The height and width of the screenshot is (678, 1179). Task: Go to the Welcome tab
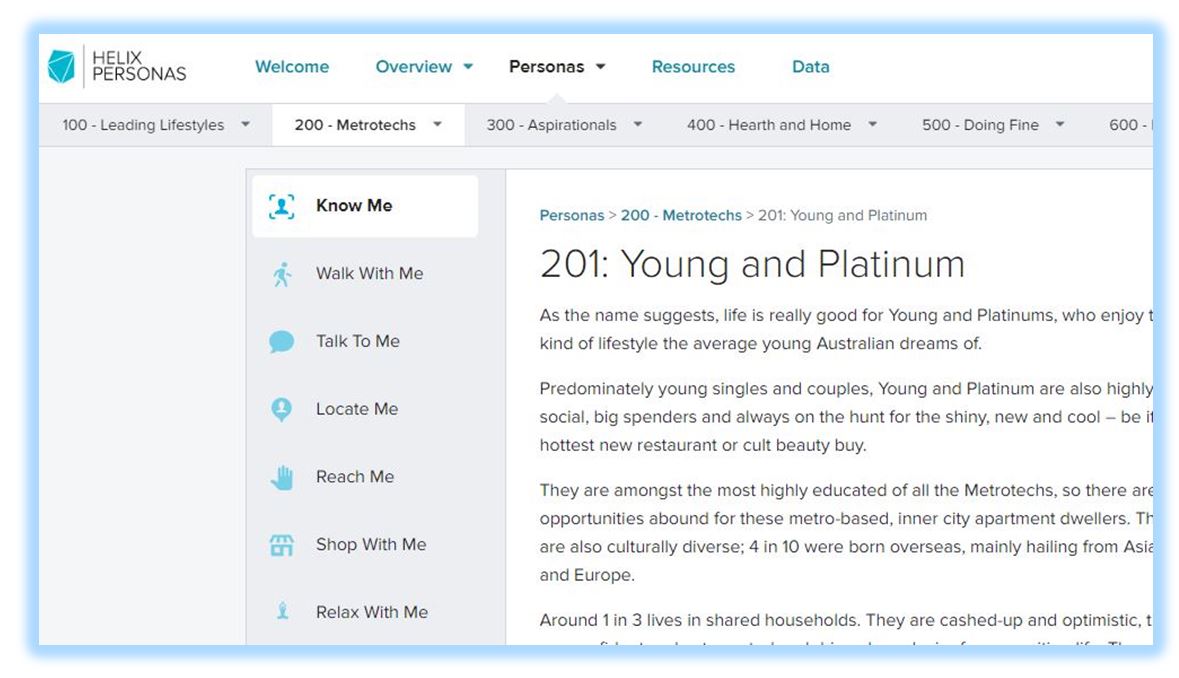[291, 67]
